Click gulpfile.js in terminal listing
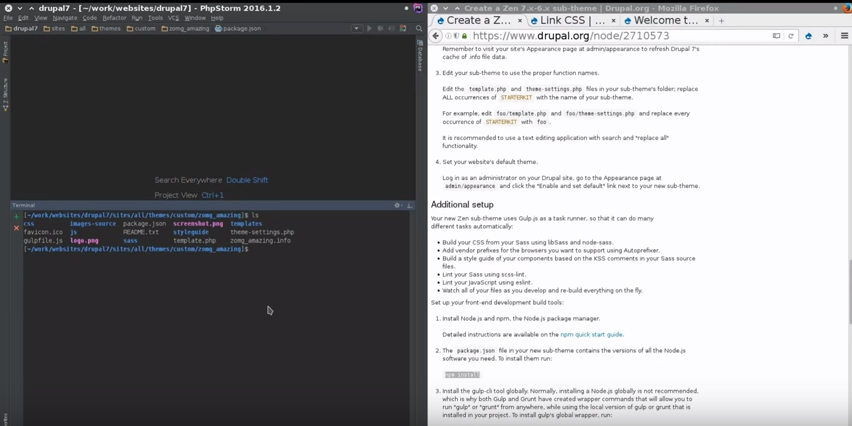The height and width of the screenshot is (426, 852). (43, 240)
